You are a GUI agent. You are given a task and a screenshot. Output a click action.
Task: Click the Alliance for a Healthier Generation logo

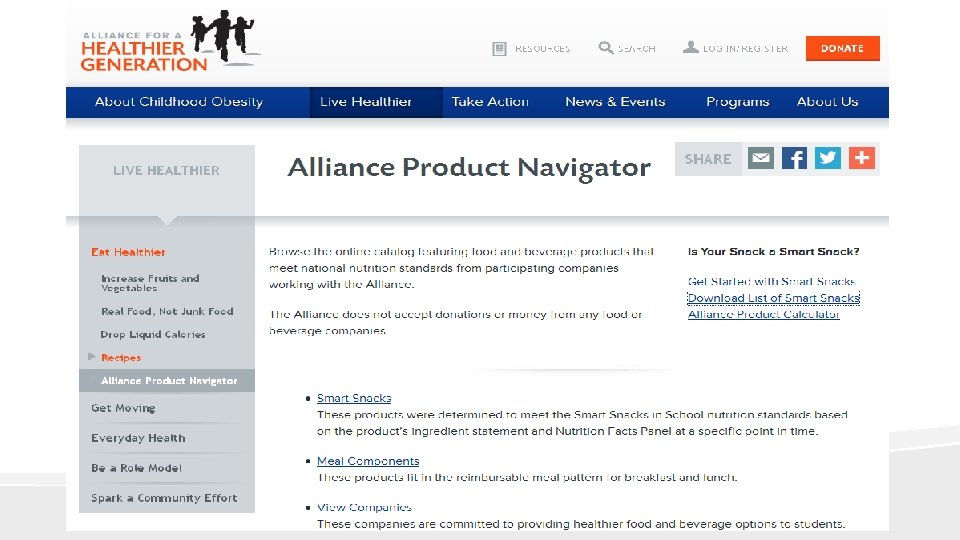[x=171, y=41]
